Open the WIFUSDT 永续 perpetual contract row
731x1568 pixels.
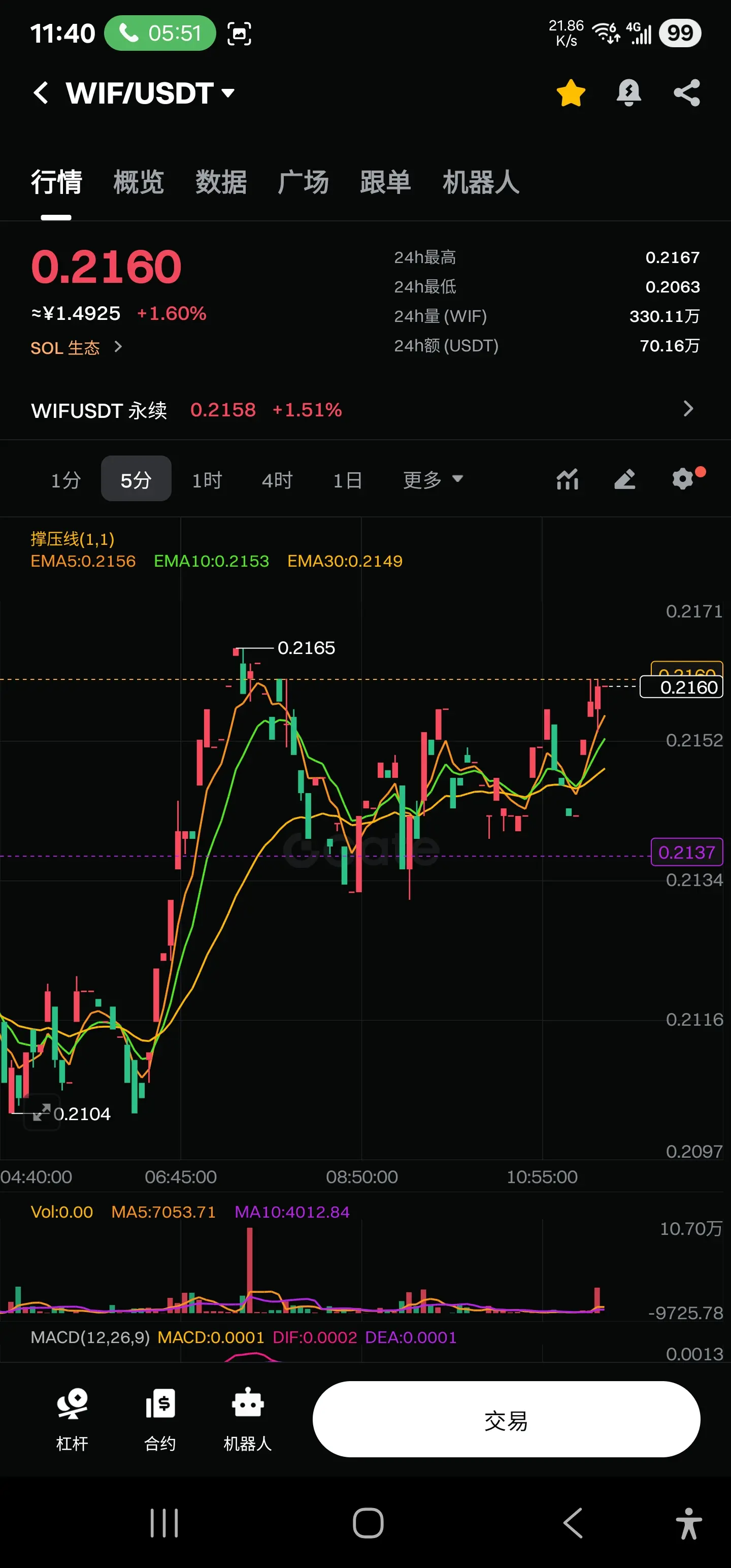365,410
